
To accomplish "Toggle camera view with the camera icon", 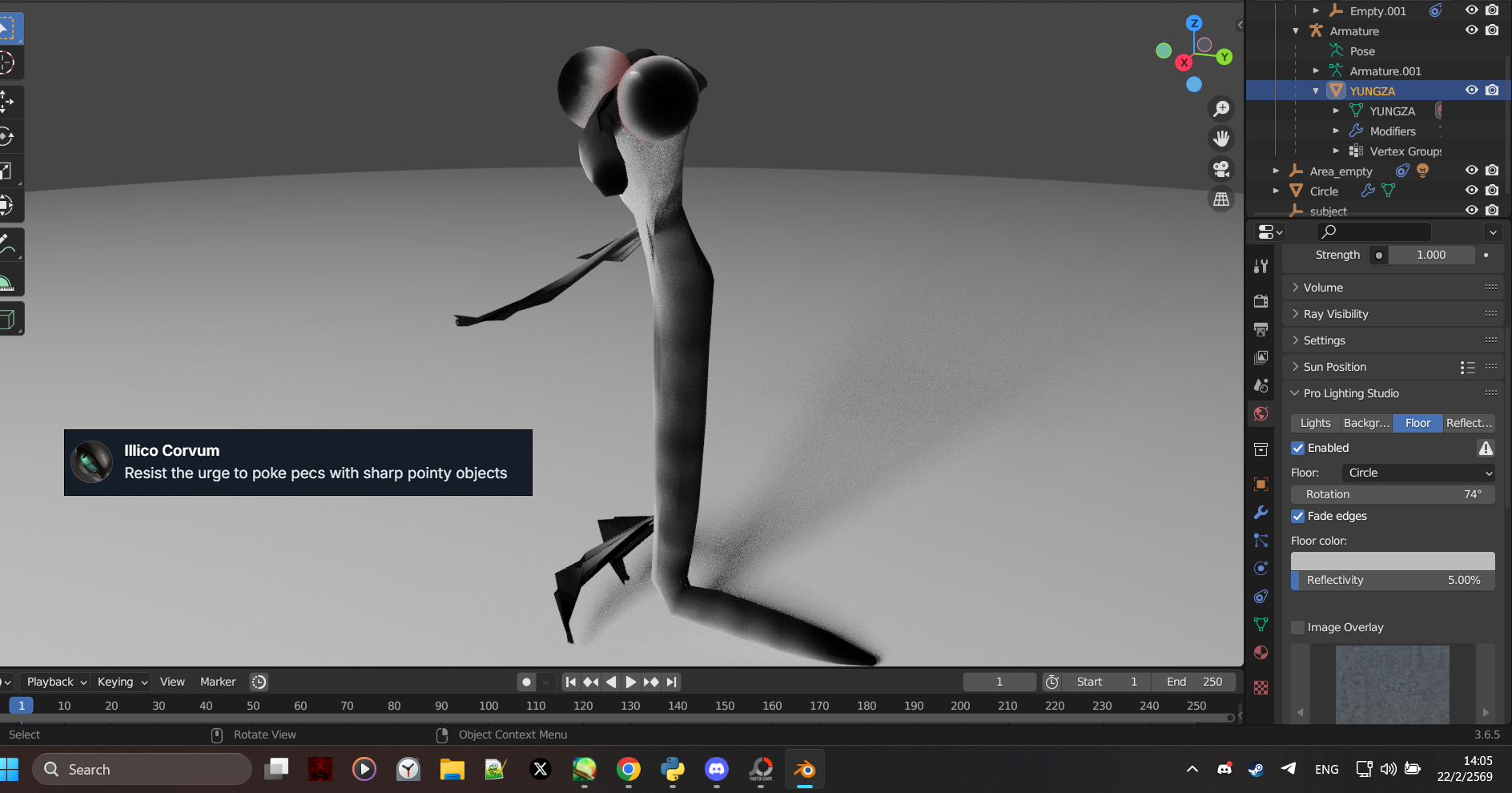I will click(1221, 169).
